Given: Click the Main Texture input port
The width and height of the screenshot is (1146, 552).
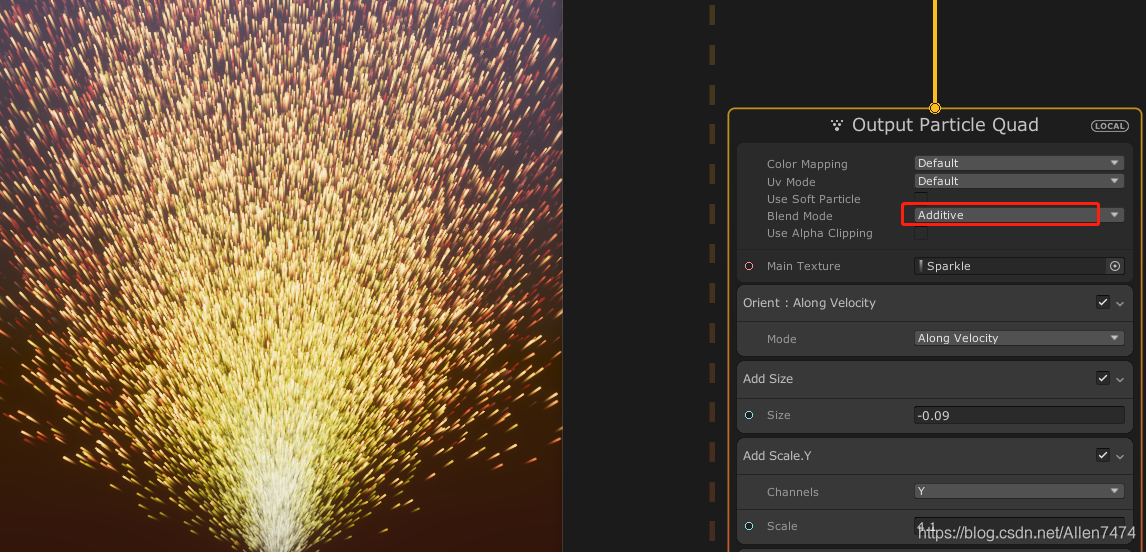Looking at the screenshot, I should pyautogui.click(x=749, y=266).
